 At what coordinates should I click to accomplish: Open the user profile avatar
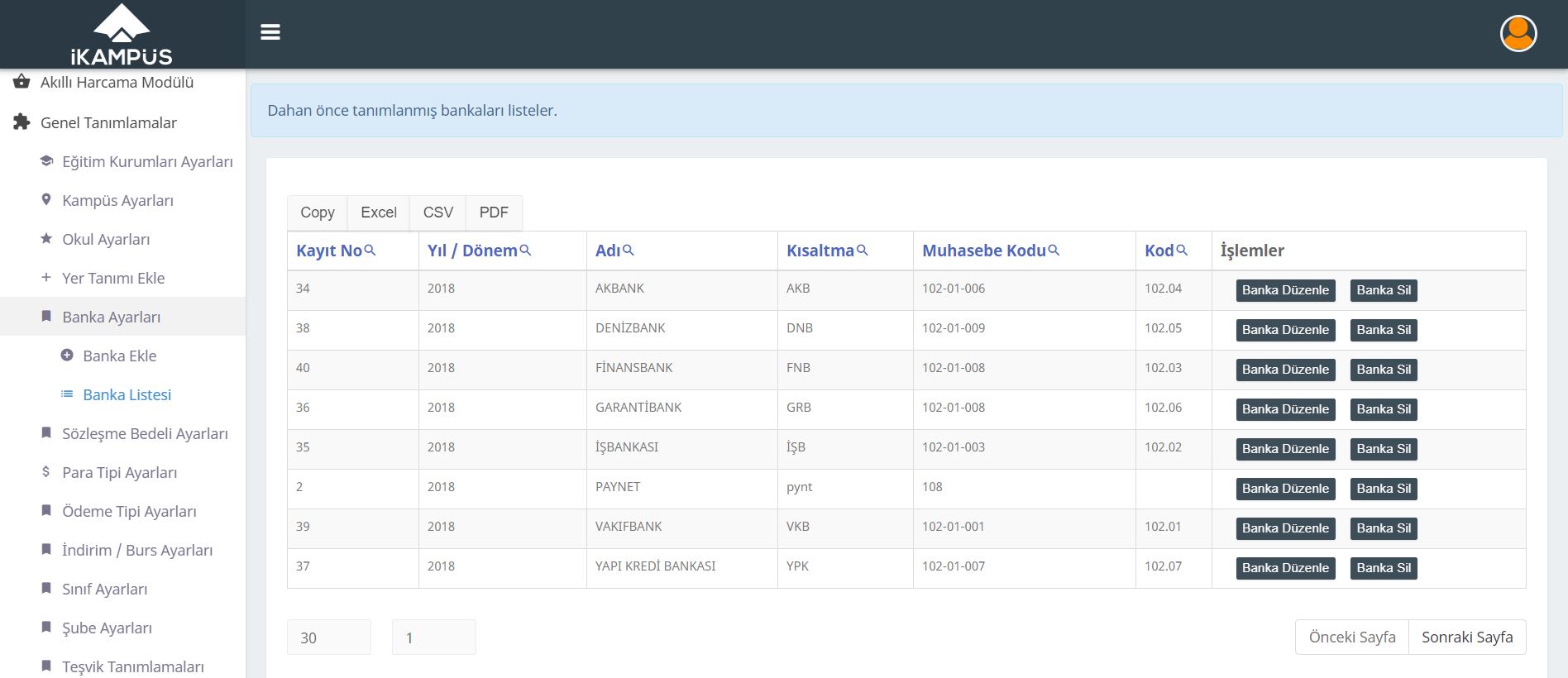pyautogui.click(x=1518, y=34)
